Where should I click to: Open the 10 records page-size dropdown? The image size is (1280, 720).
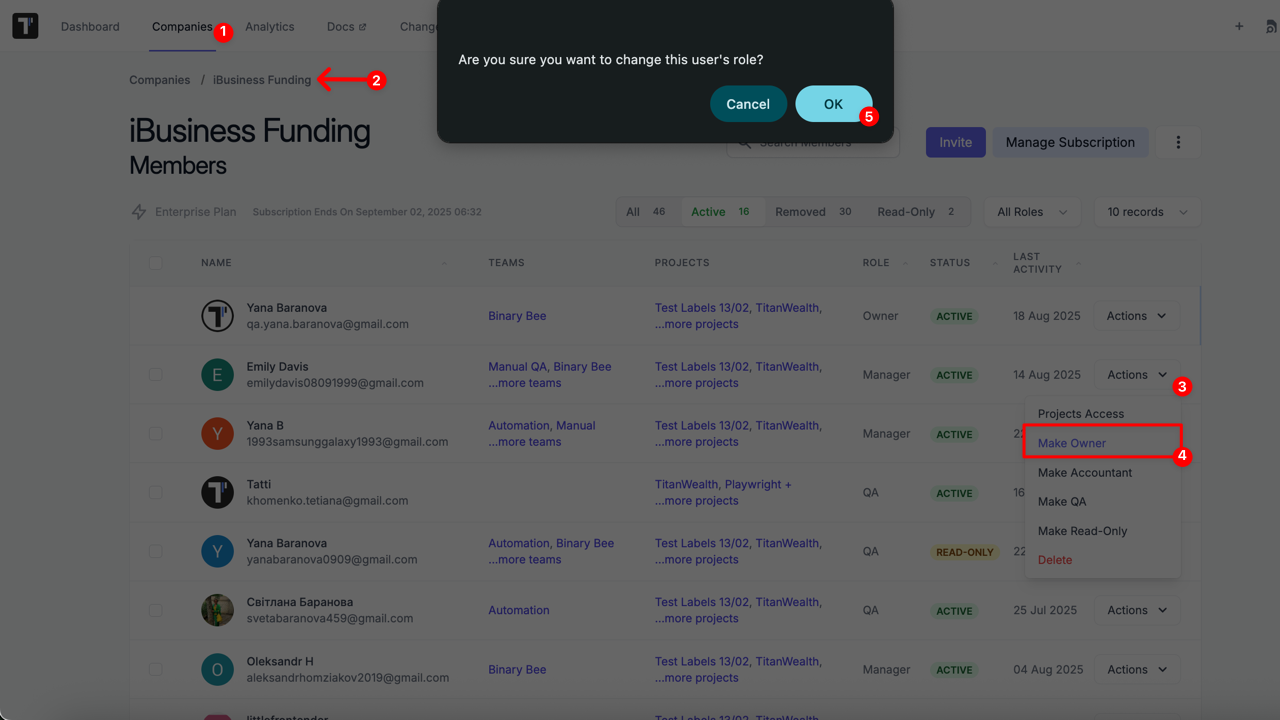point(1147,212)
